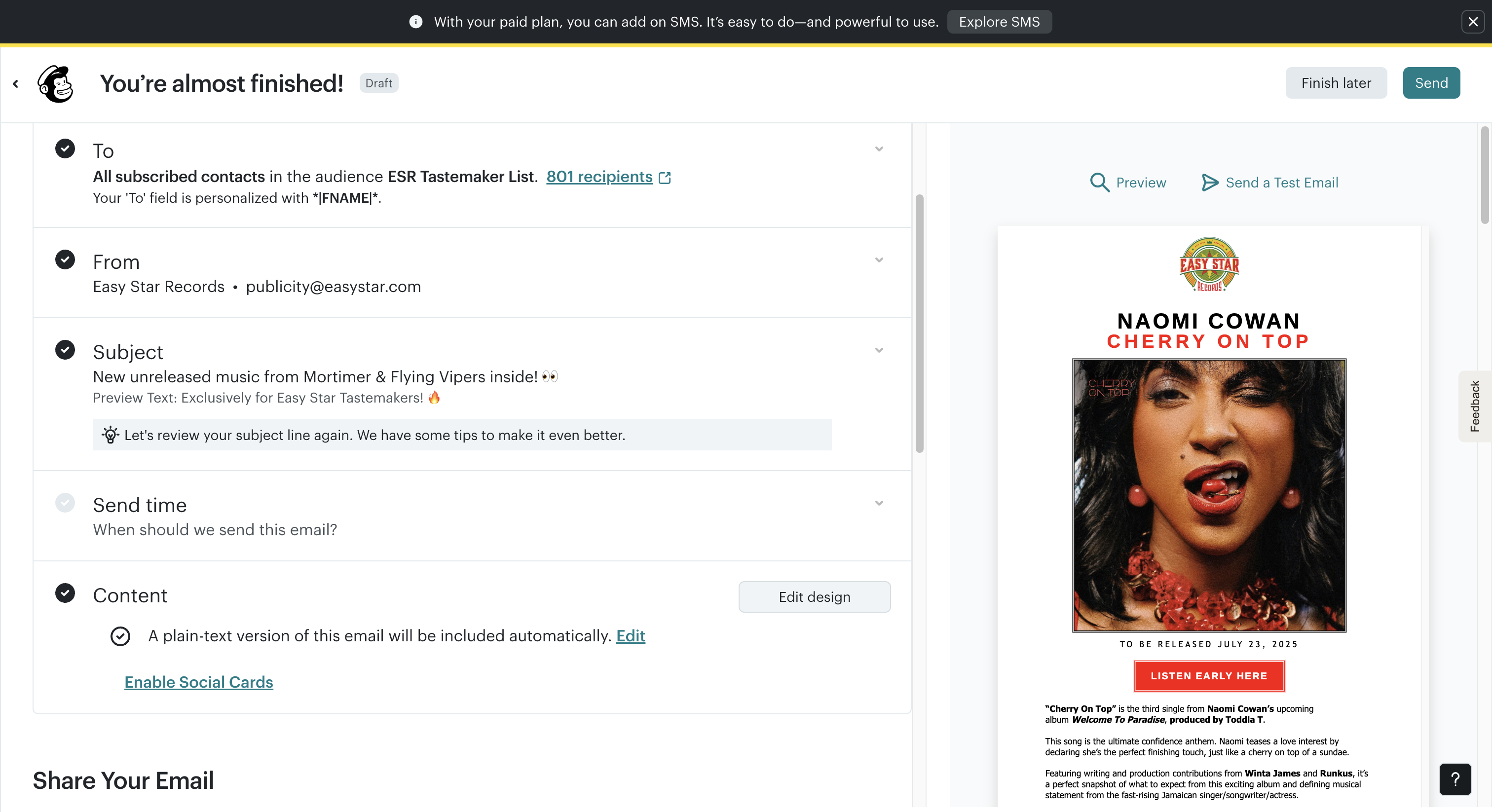The width and height of the screenshot is (1492, 812).
Task: Click the 'Content' section heading
Action: (x=130, y=595)
